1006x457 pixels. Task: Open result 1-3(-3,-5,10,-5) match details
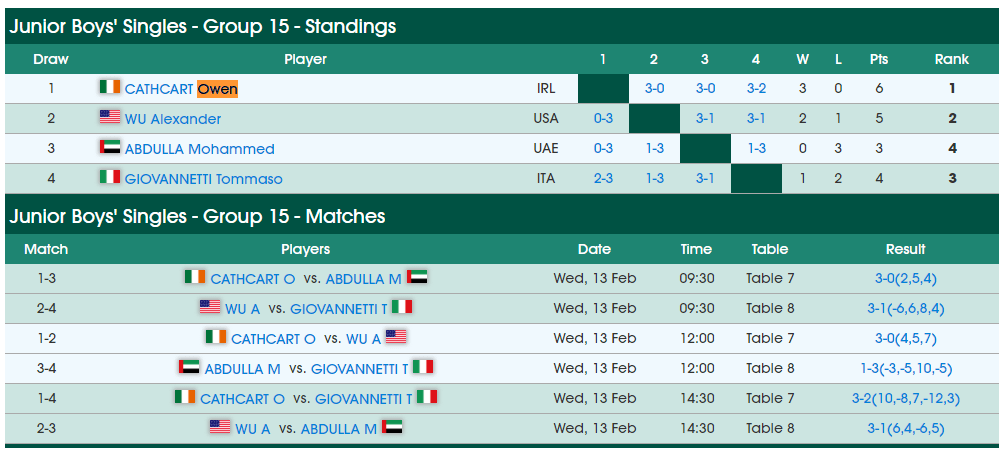(x=906, y=368)
